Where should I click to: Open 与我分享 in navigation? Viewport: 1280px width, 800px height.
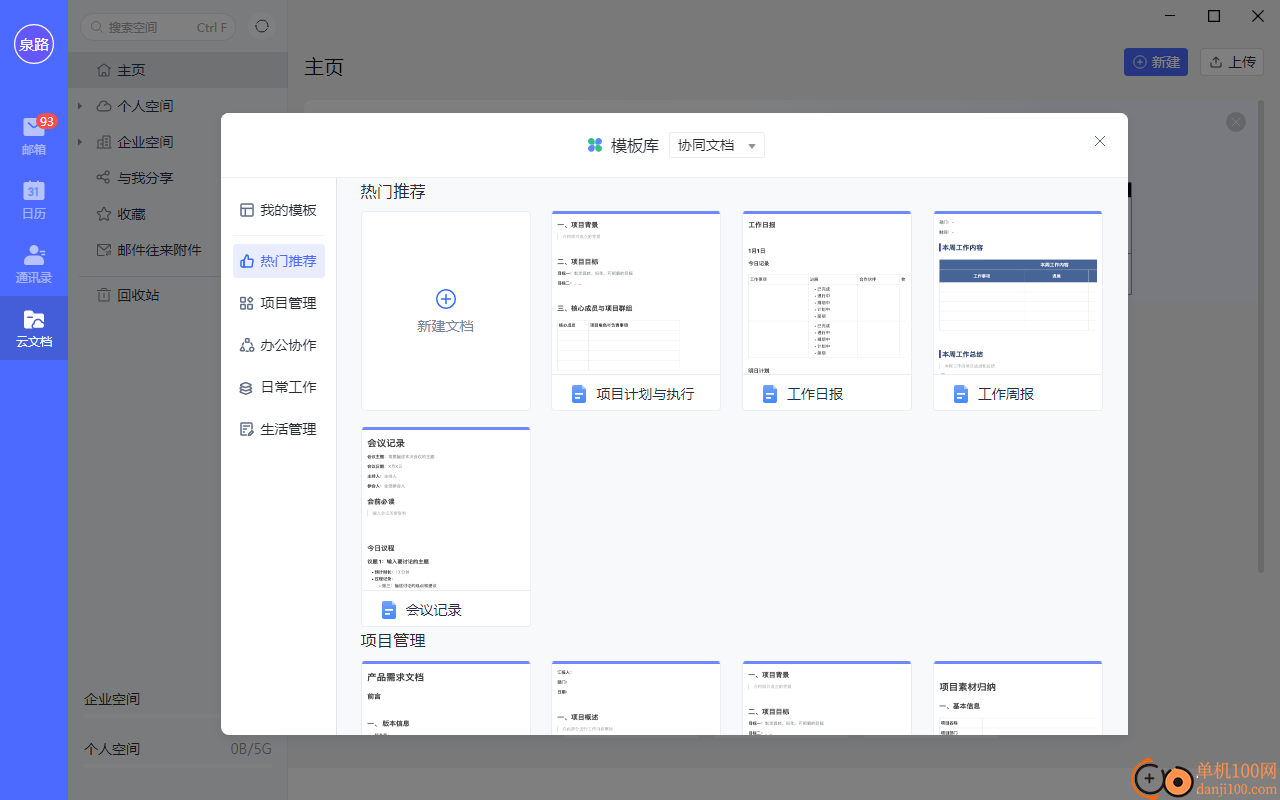(145, 178)
